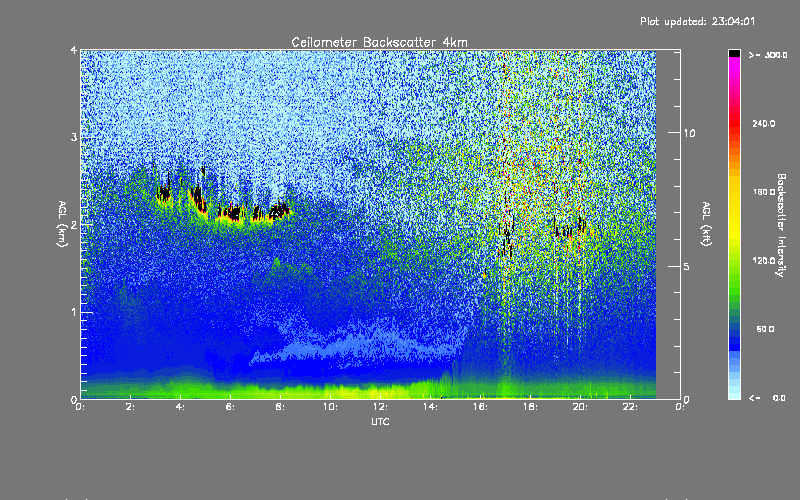Screen dimensions: 800x500
Task: Click the "5" tick on the kft axis
Action: tap(687, 266)
